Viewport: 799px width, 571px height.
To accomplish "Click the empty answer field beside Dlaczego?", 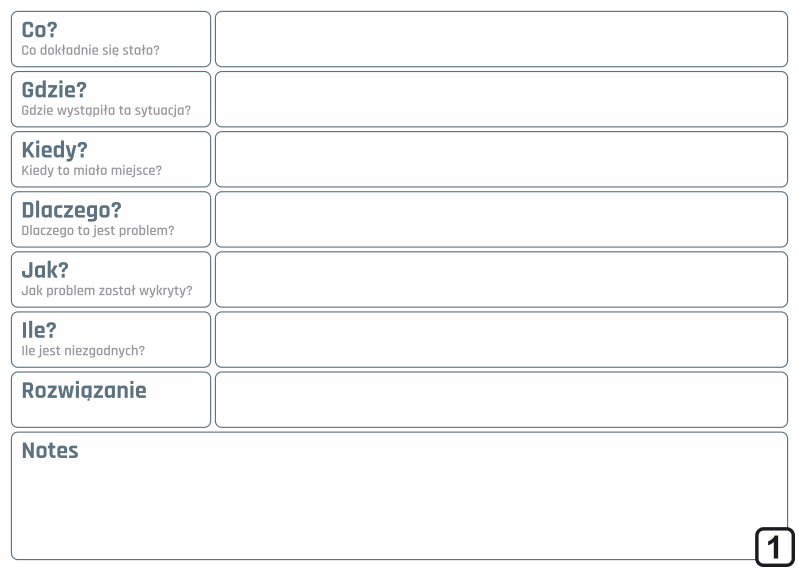I will (x=501, y=220).
